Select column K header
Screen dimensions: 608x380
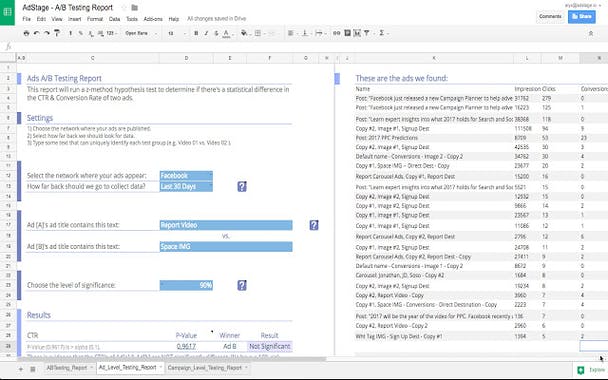coord(434,58)
